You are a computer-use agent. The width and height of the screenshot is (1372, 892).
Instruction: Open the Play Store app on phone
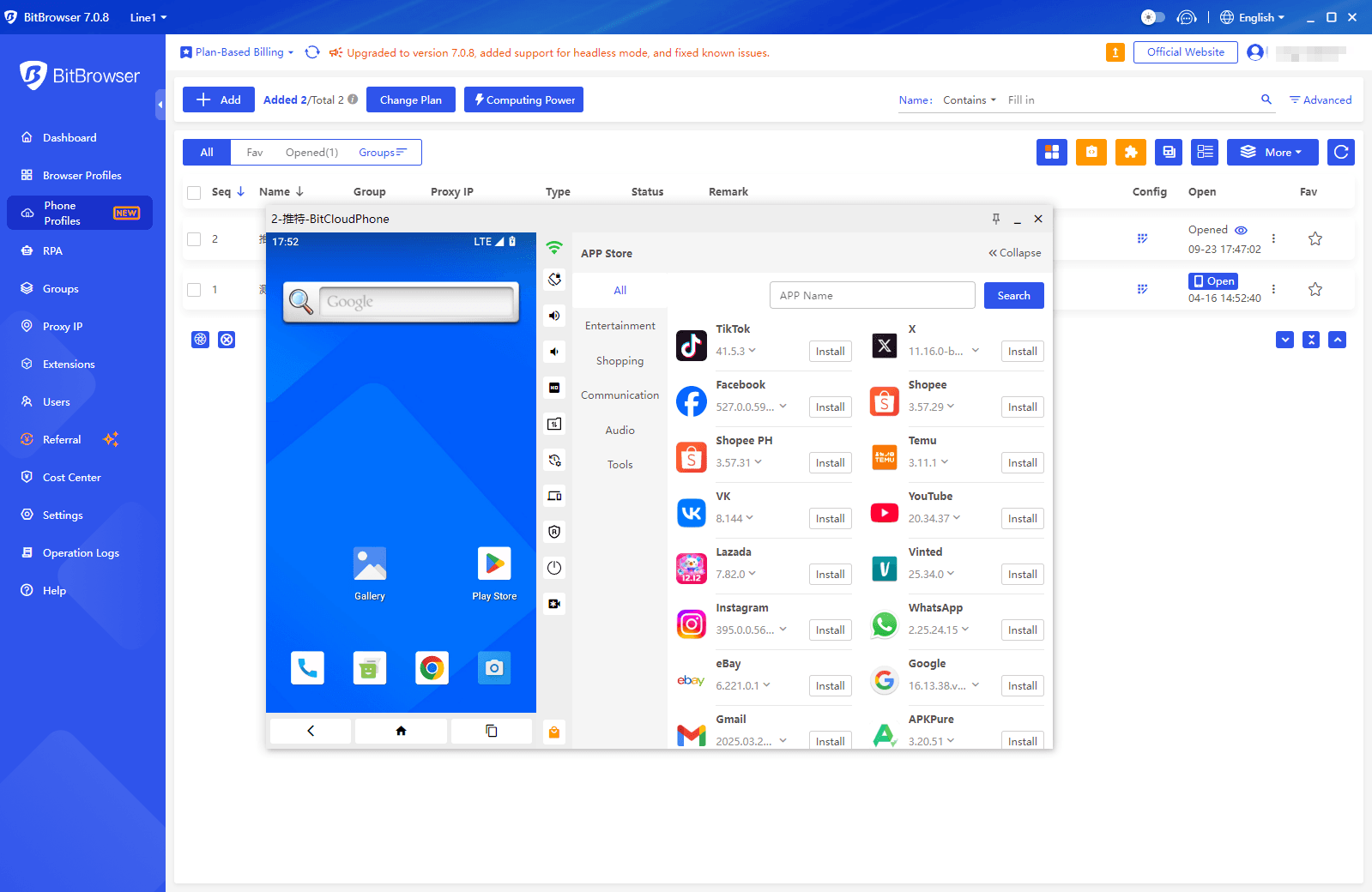(494, 574)
